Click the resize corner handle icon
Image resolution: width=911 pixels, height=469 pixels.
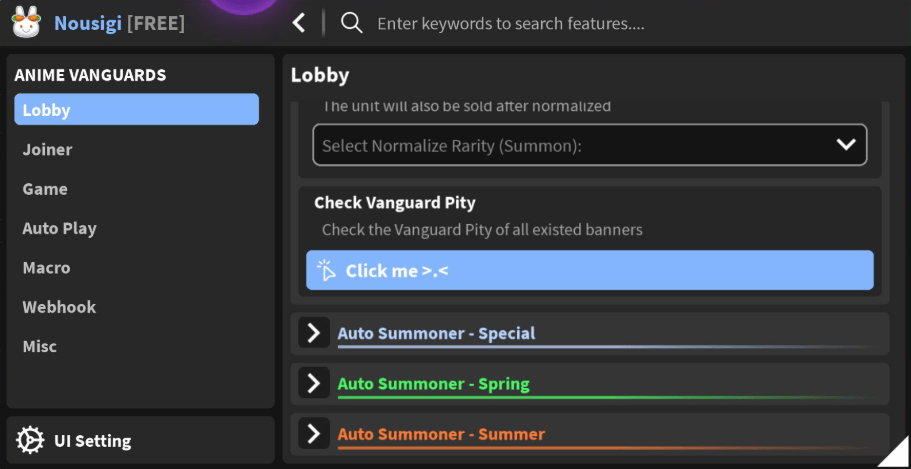[x=894, y=452]
